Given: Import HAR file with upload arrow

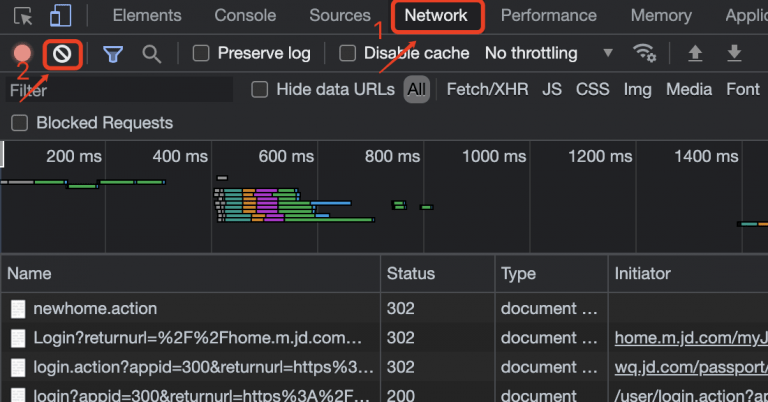Looking at the screenshot, I should tap(696, 53).
